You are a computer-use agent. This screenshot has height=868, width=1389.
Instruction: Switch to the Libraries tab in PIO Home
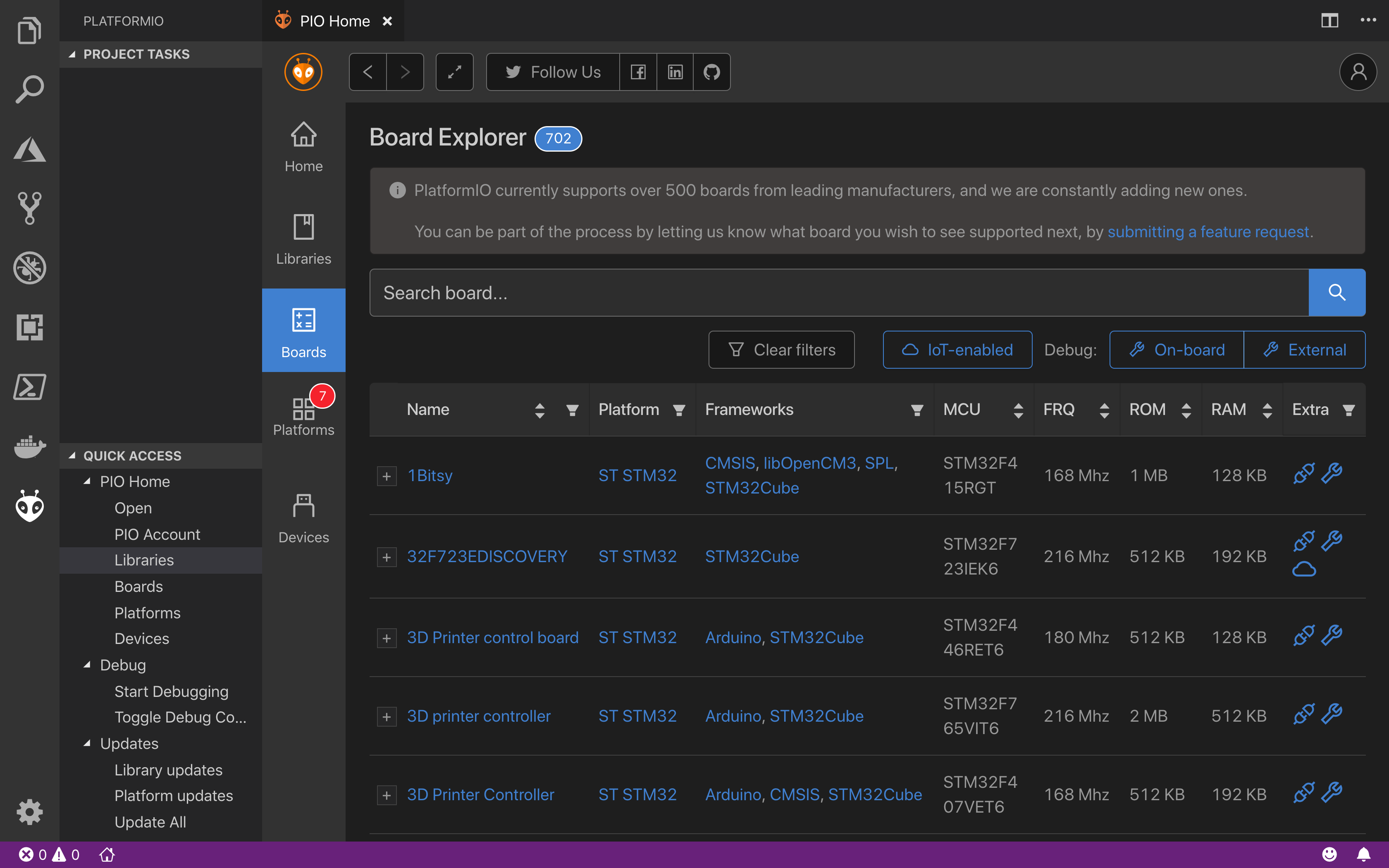pyautogui.click(x=303, y=239)
